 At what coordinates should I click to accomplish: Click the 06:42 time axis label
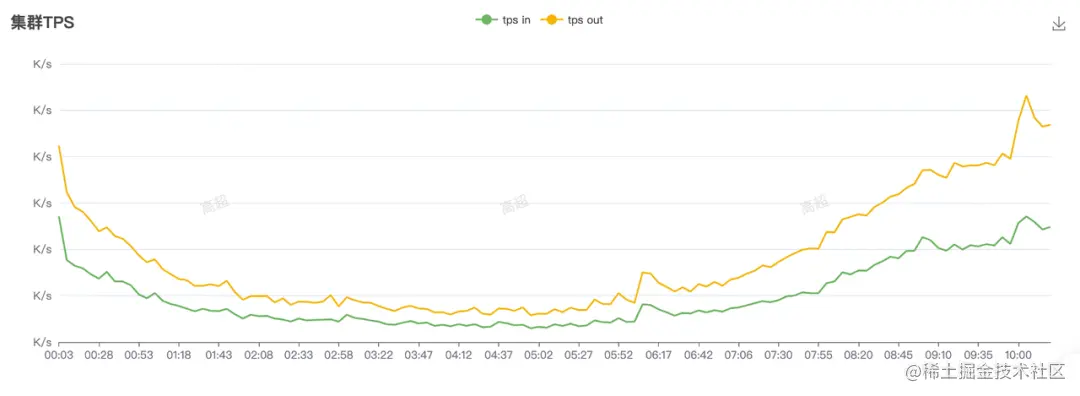(x=698, y=355)
